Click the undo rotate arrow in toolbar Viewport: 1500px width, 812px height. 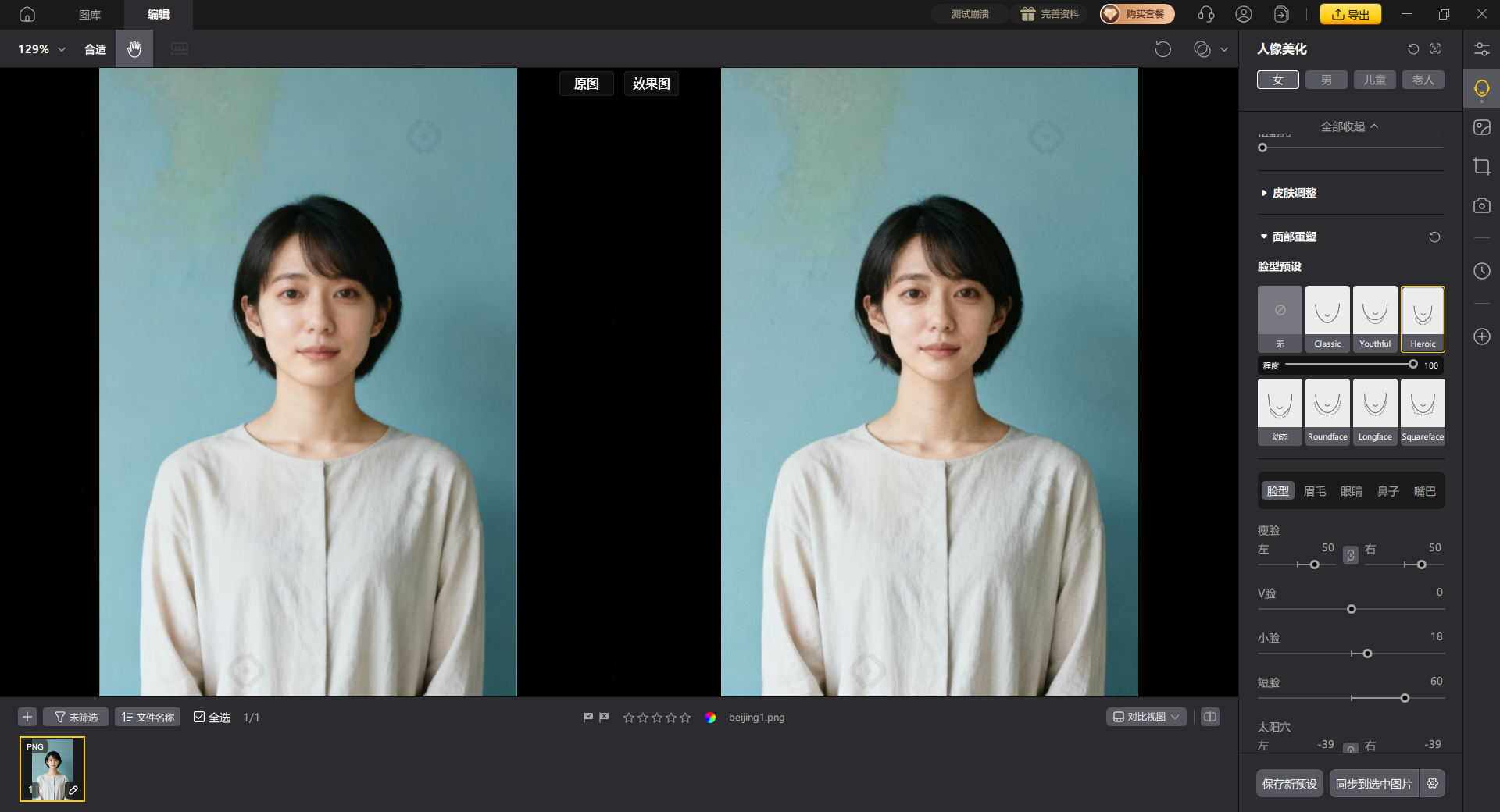click(1162, 49)
